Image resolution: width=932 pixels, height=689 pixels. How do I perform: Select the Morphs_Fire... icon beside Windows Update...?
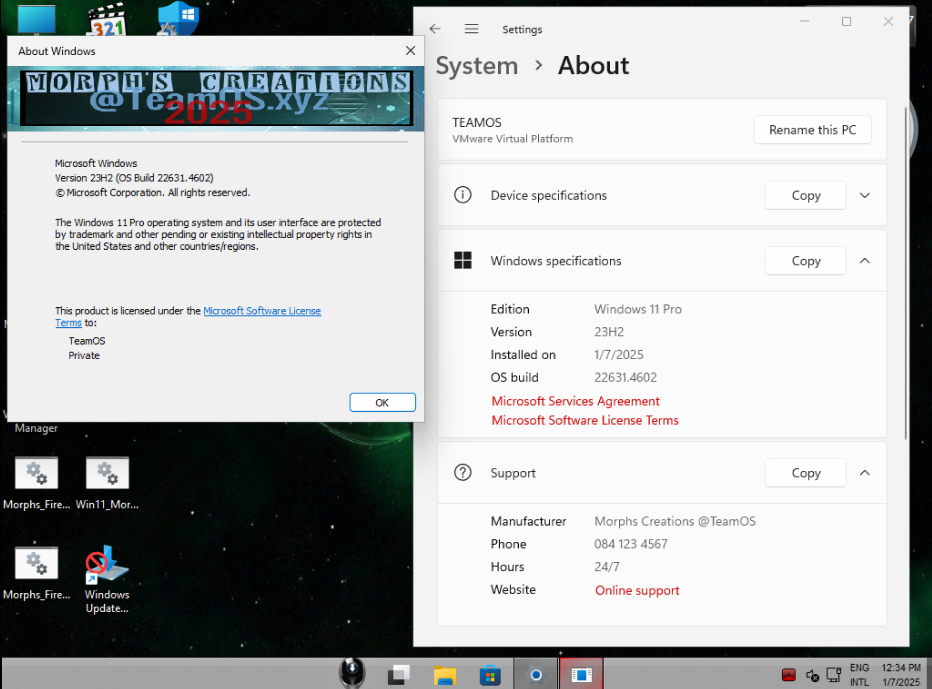pyautogui.click(x=36, y=573)
